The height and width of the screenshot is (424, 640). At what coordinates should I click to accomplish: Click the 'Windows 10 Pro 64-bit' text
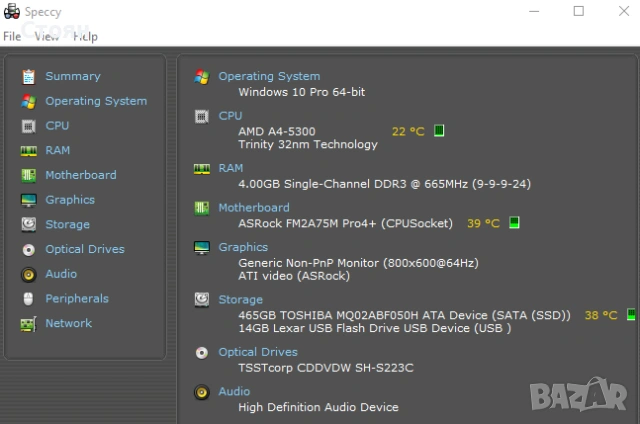pos(302,92)
